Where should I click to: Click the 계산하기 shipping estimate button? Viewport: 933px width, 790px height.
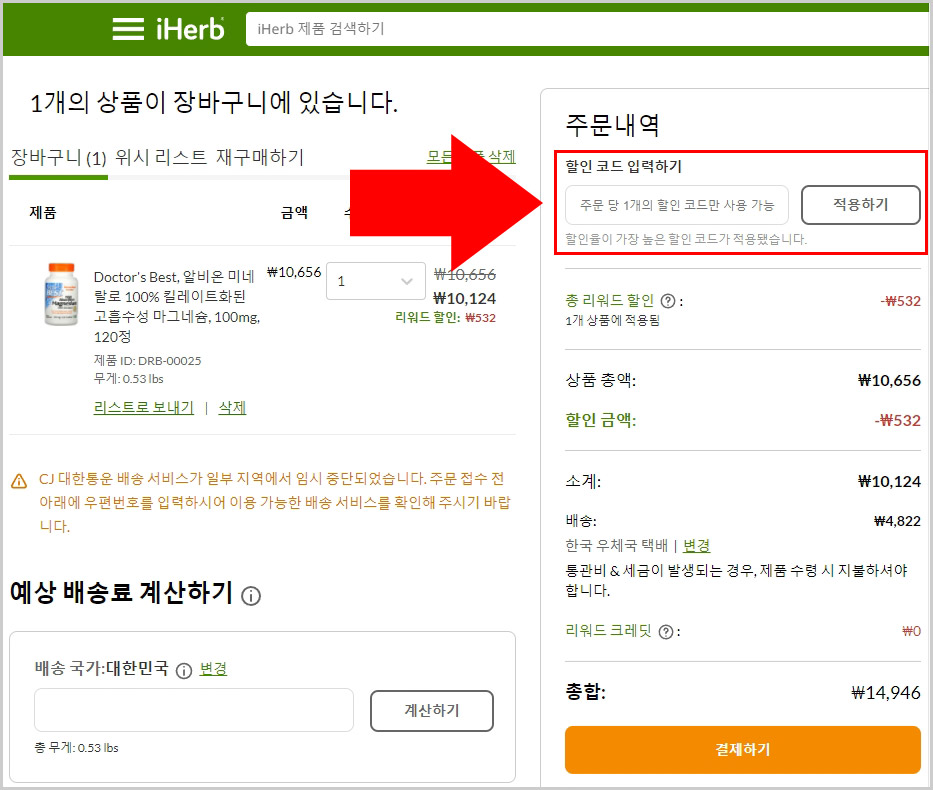click(432, 711)
